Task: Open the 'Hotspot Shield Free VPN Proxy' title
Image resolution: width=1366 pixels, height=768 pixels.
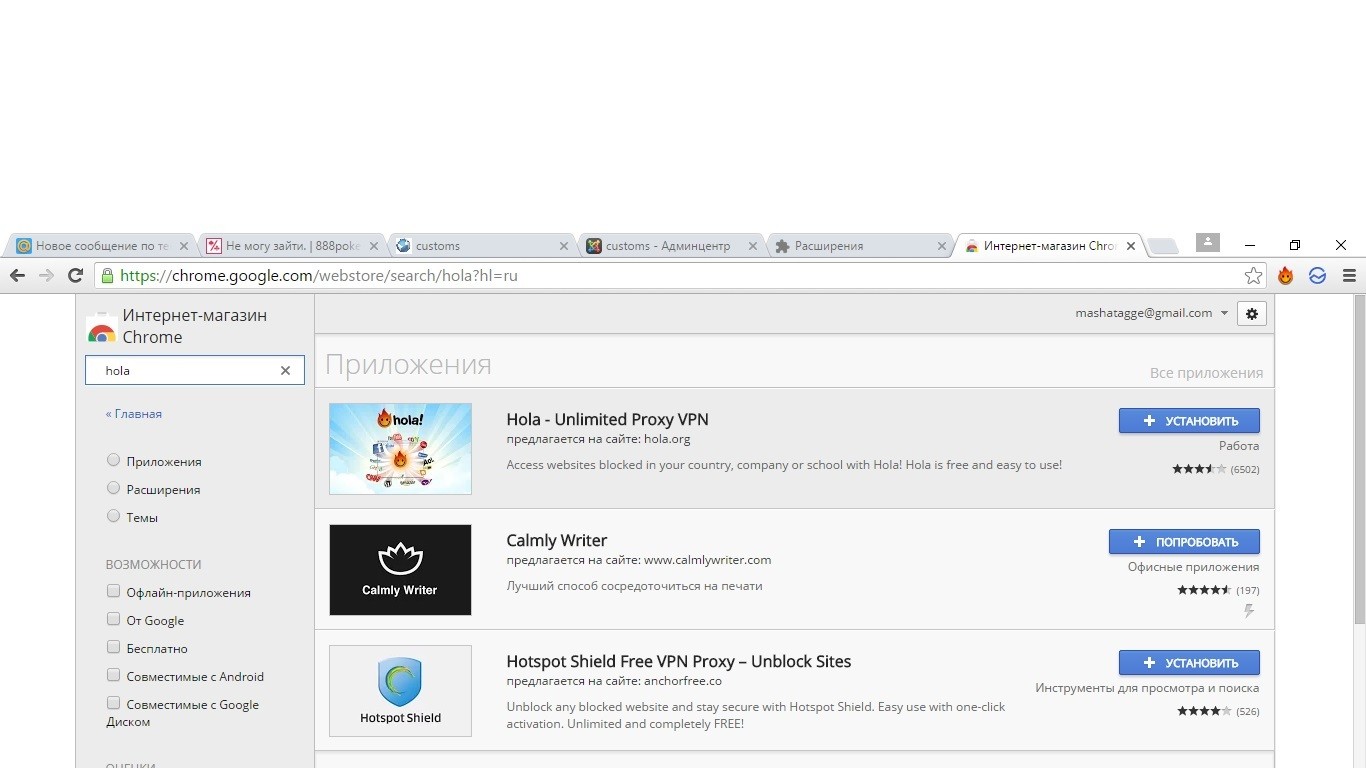Action: pyautogui.click(x=679, y=661)
